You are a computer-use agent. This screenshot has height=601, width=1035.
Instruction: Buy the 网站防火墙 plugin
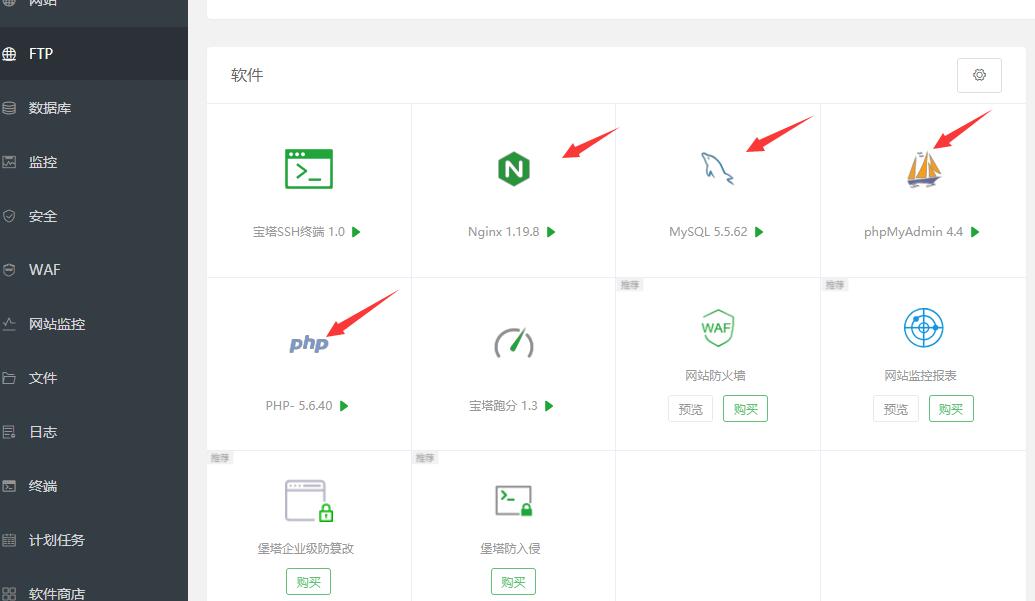[745, 409]
